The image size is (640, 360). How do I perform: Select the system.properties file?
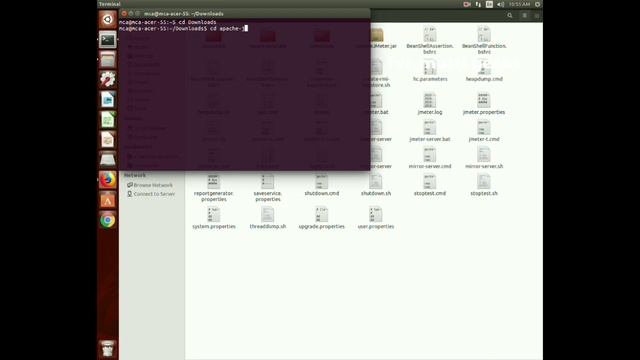pos(214,218)
